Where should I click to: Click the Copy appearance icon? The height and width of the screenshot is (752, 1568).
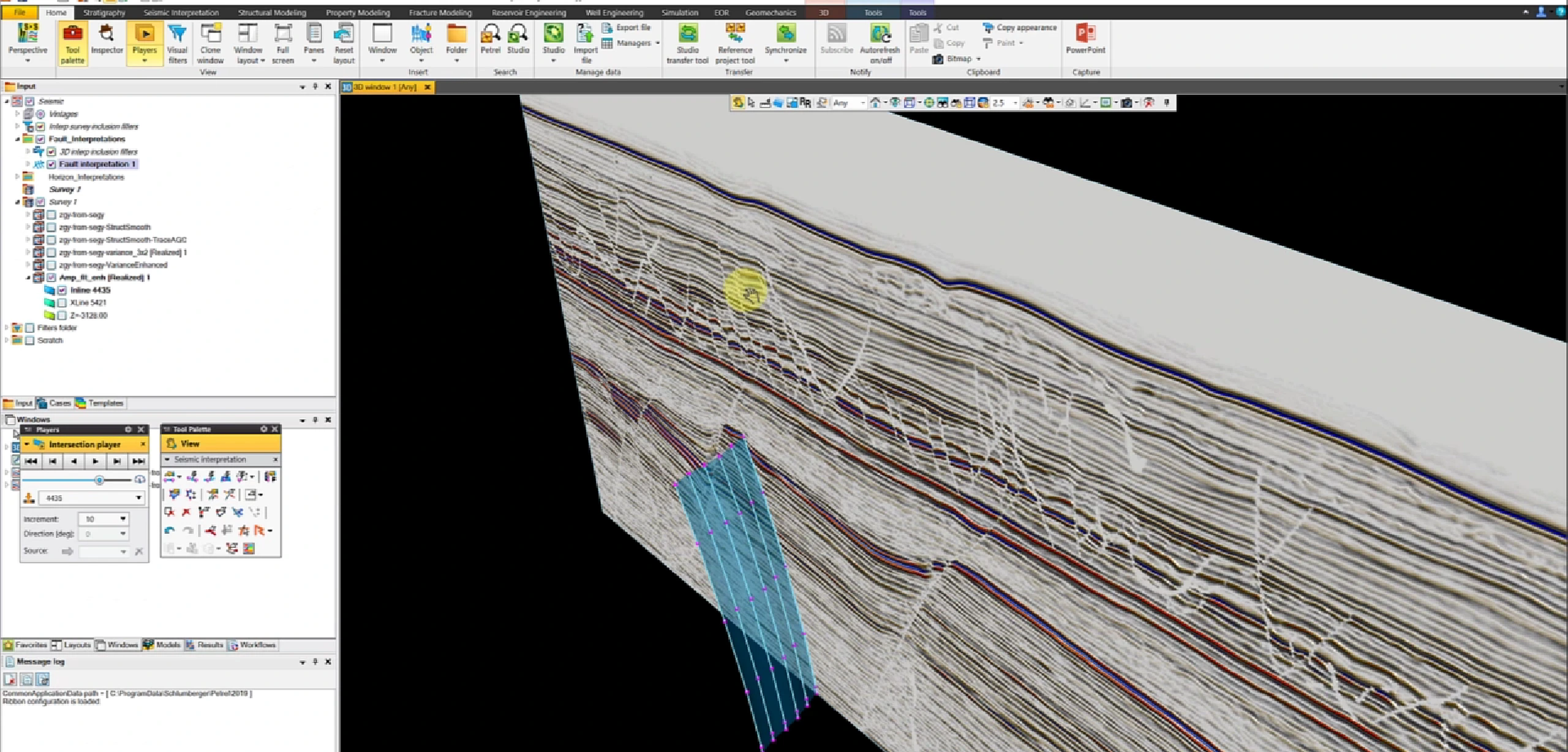(x=987, y=28)
